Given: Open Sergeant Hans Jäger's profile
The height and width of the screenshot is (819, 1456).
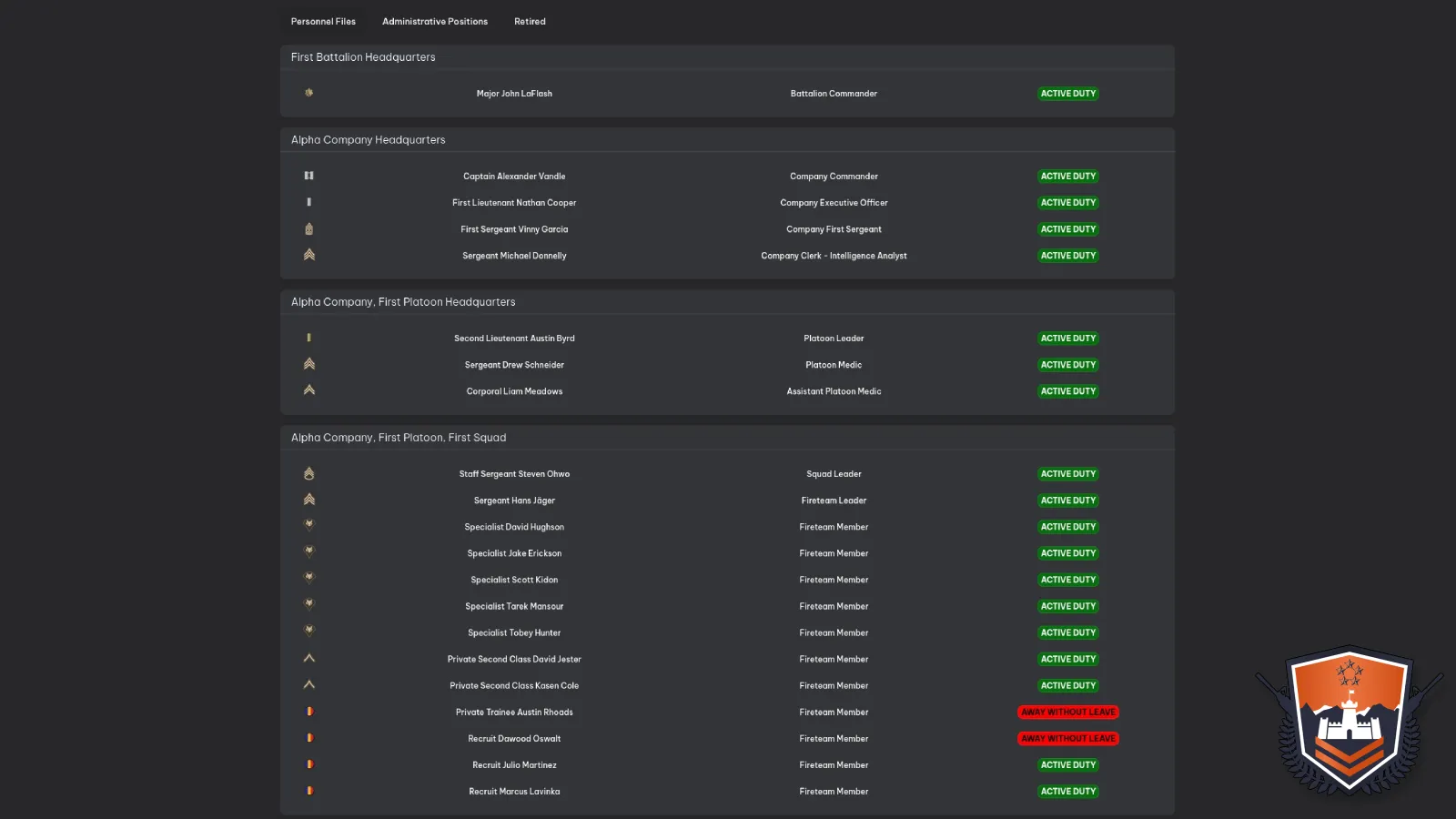Looking at the screenshot, I should click(x=514, y=500).
